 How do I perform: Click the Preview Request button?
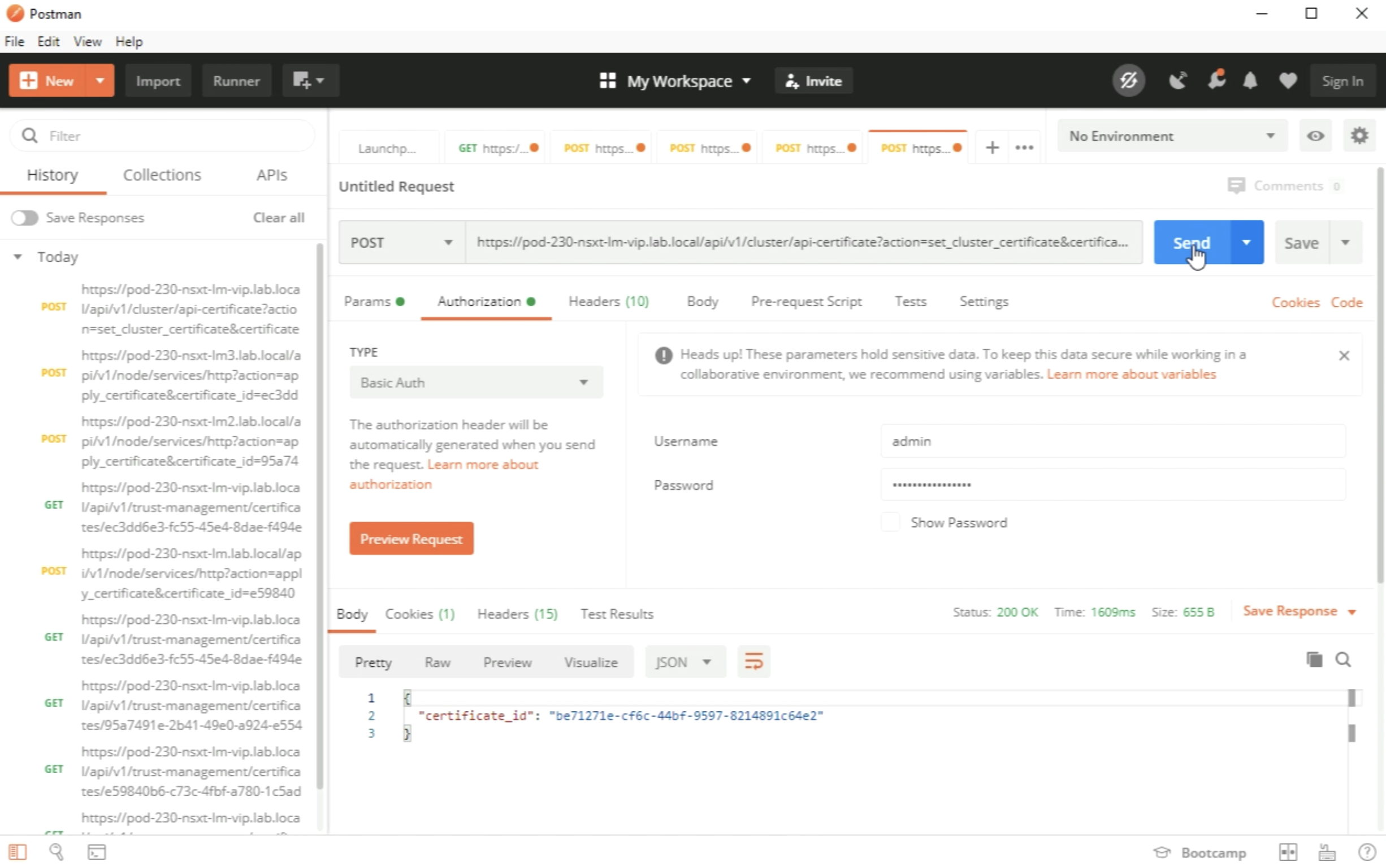click(411, 539)
